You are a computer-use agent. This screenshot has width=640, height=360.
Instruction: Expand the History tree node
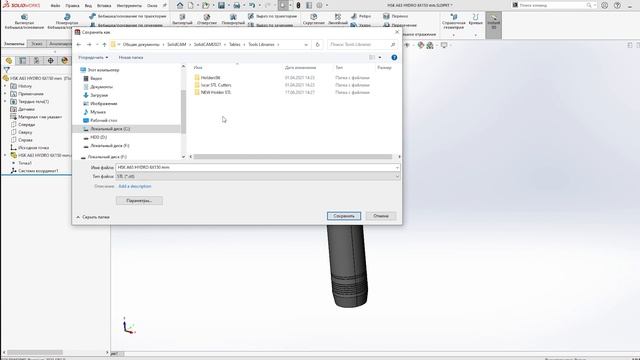click(x=5, y=86)
